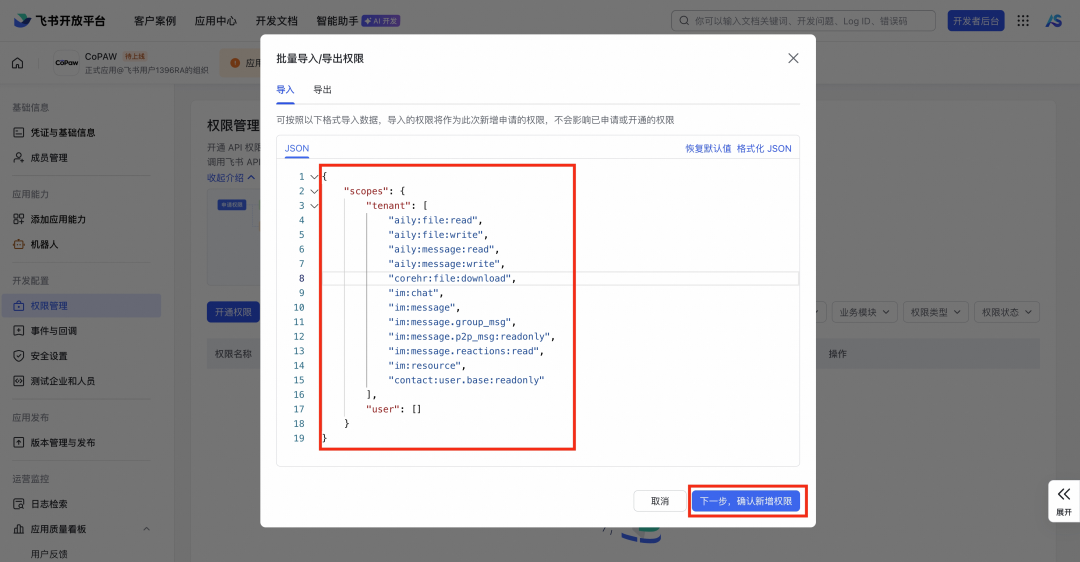Click the home icon beside CoPAW
The width and height of the screenshot is (1080, 562).
tap(17, 63)
